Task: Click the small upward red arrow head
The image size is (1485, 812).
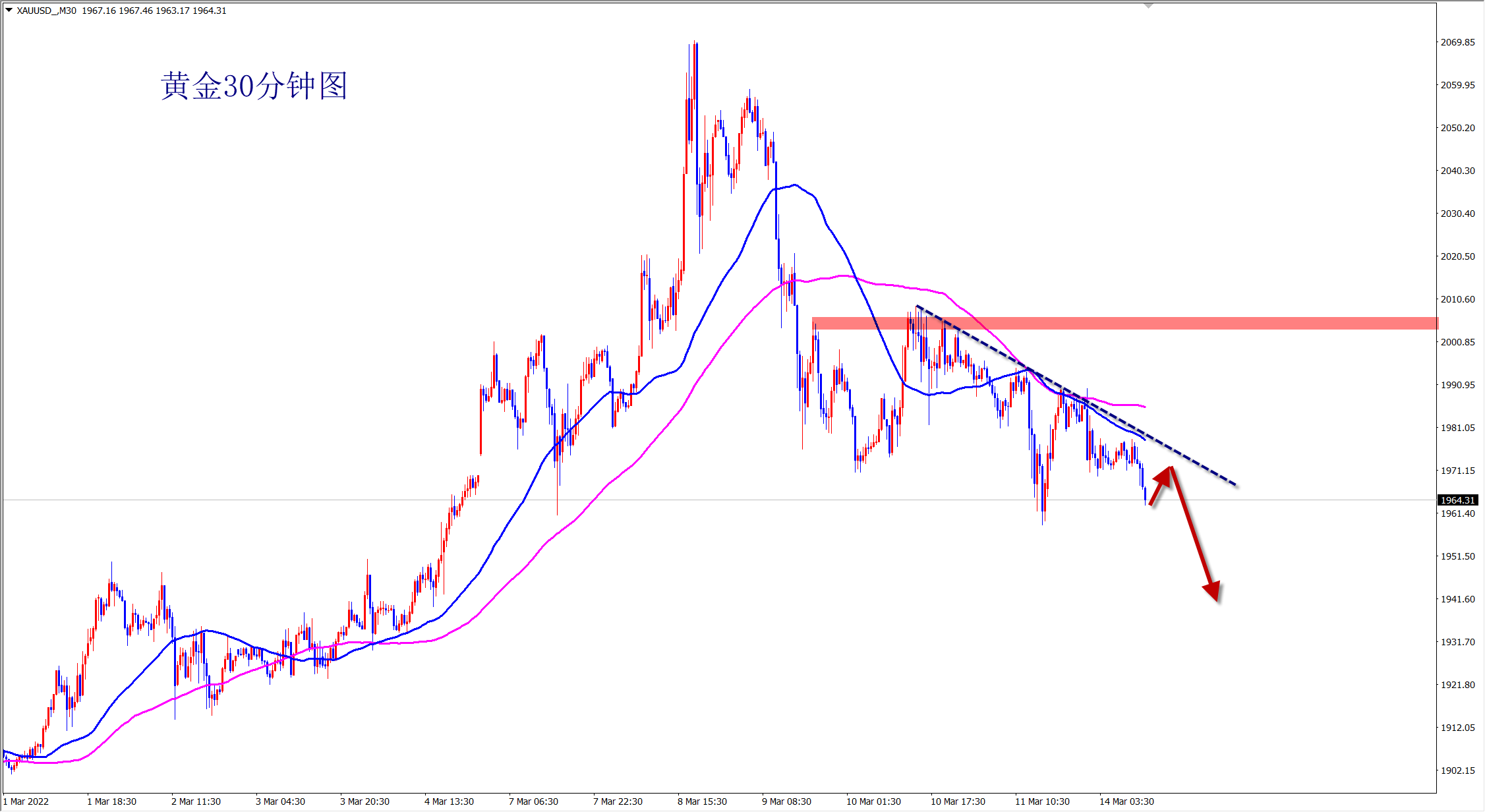Action: click(1164, 477)
